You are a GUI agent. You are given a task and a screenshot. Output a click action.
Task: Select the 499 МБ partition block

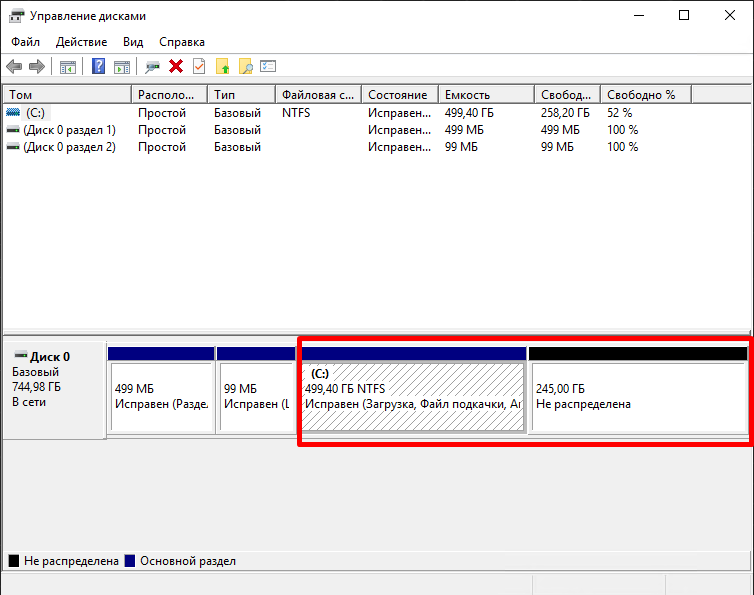[x=160, y=397]
